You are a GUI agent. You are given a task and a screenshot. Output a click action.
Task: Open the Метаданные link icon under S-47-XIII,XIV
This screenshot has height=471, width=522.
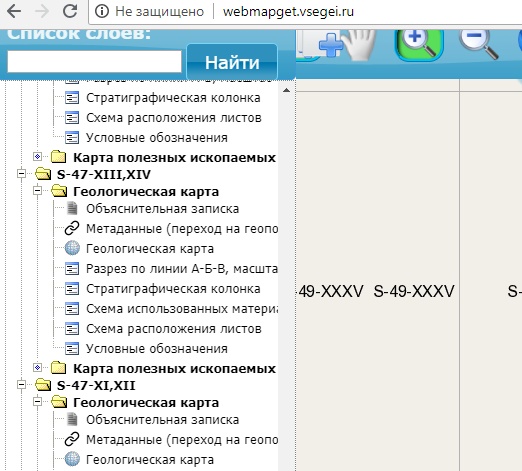tap(72, 228)
